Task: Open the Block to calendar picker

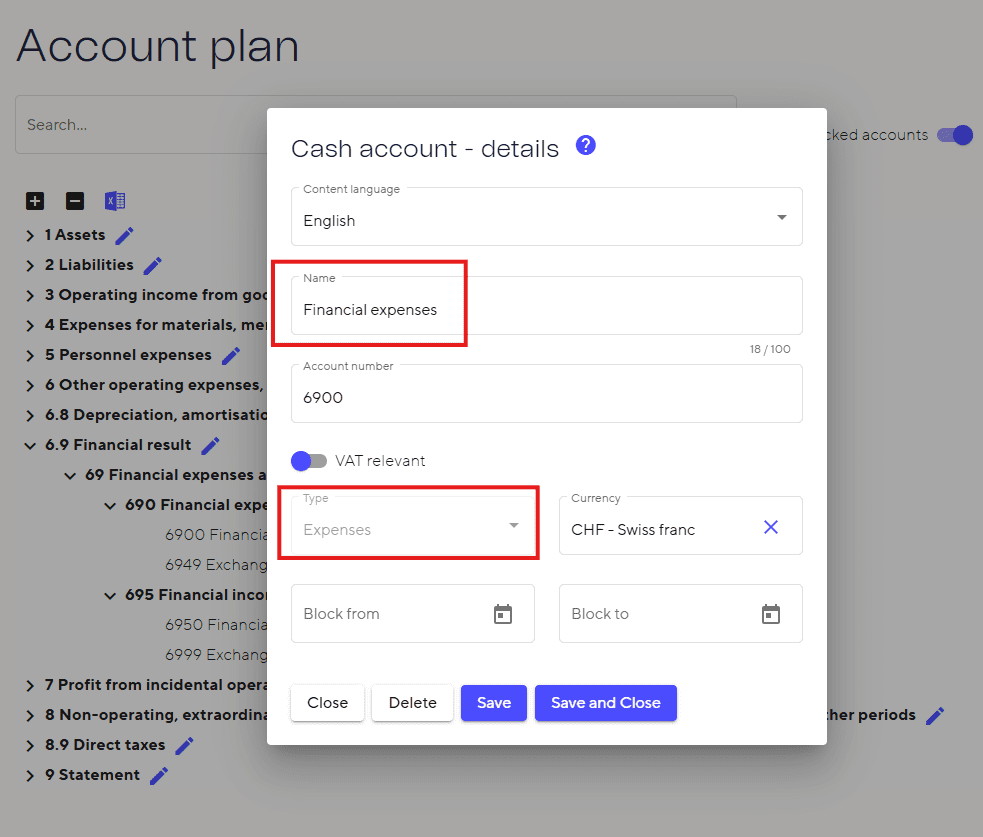Action: [x=771, y=614]
